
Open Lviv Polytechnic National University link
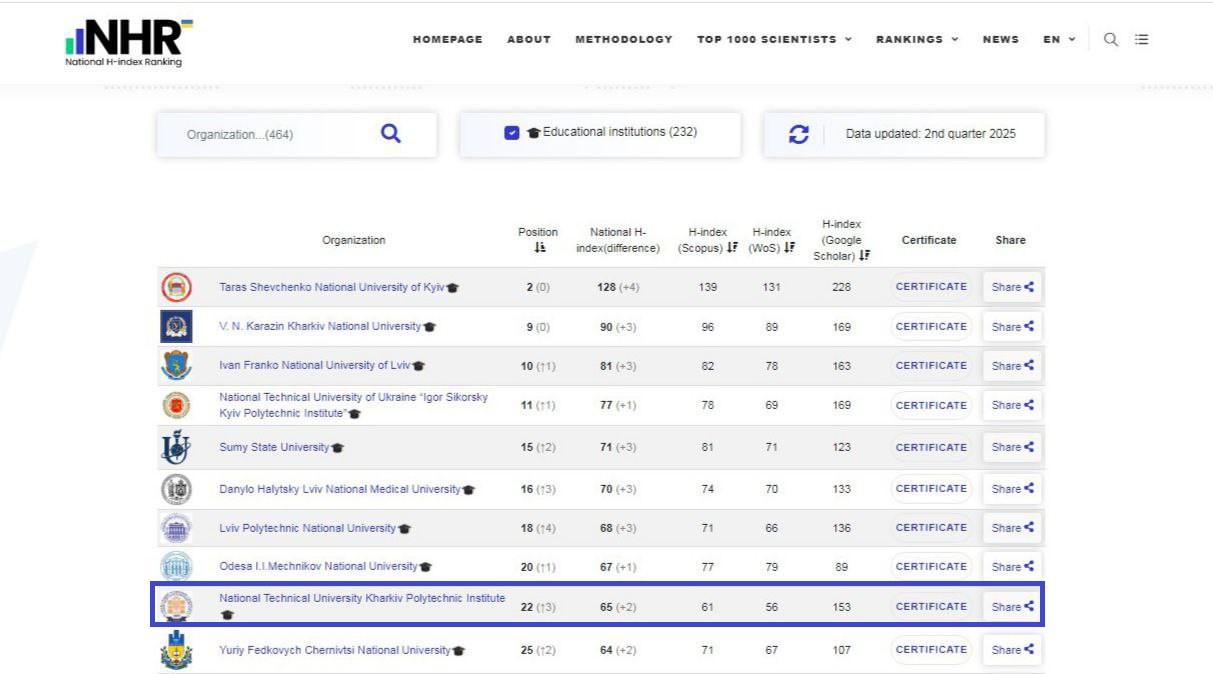point(308,528)
